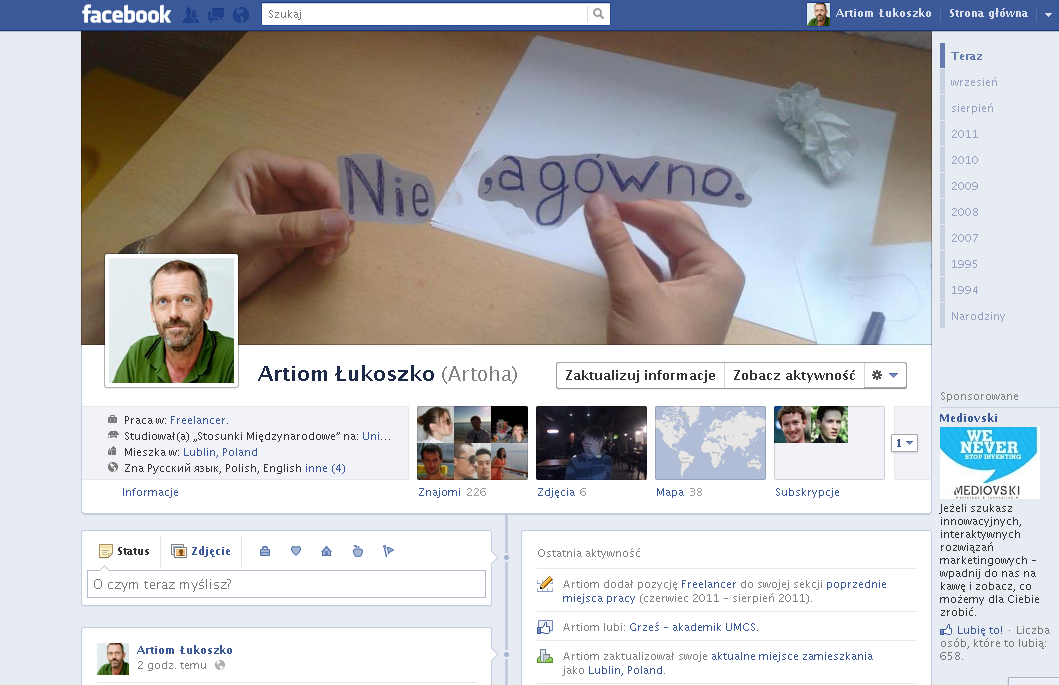
Task: Jump to 2011 in the timeline
Action: [x=964, y=134]
